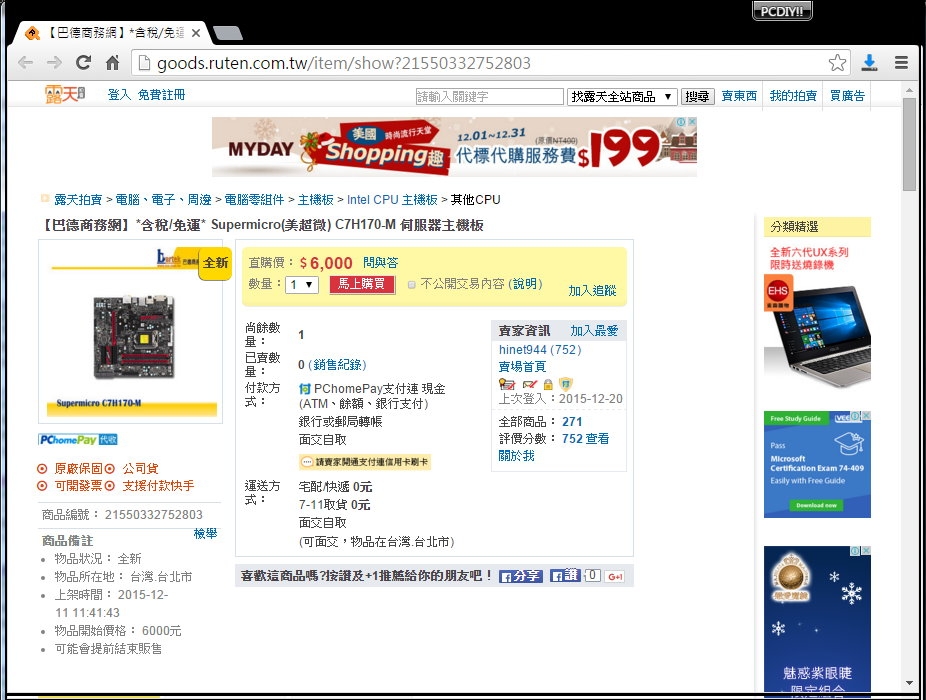Click the Ruten logo
This screenshot has width=926, height=700.
click(x=65, y=95)
